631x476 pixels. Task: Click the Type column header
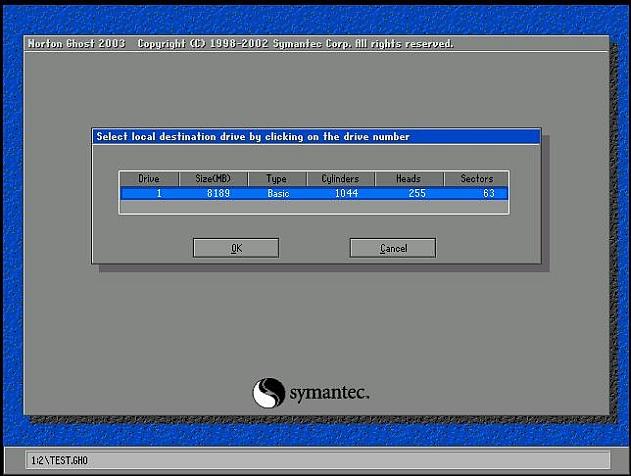277,179
